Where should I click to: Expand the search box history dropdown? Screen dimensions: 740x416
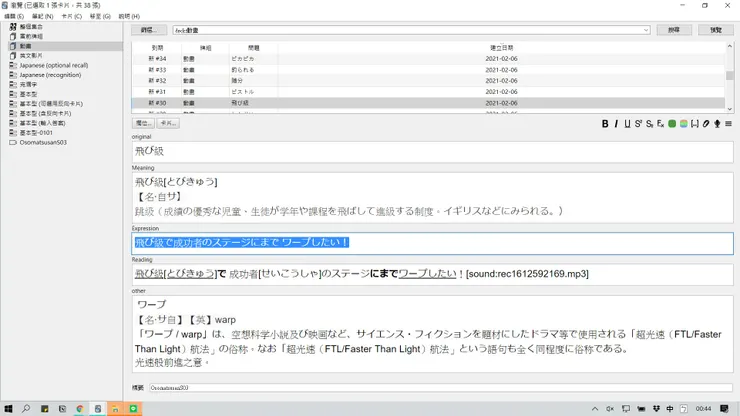coord(646,30)
